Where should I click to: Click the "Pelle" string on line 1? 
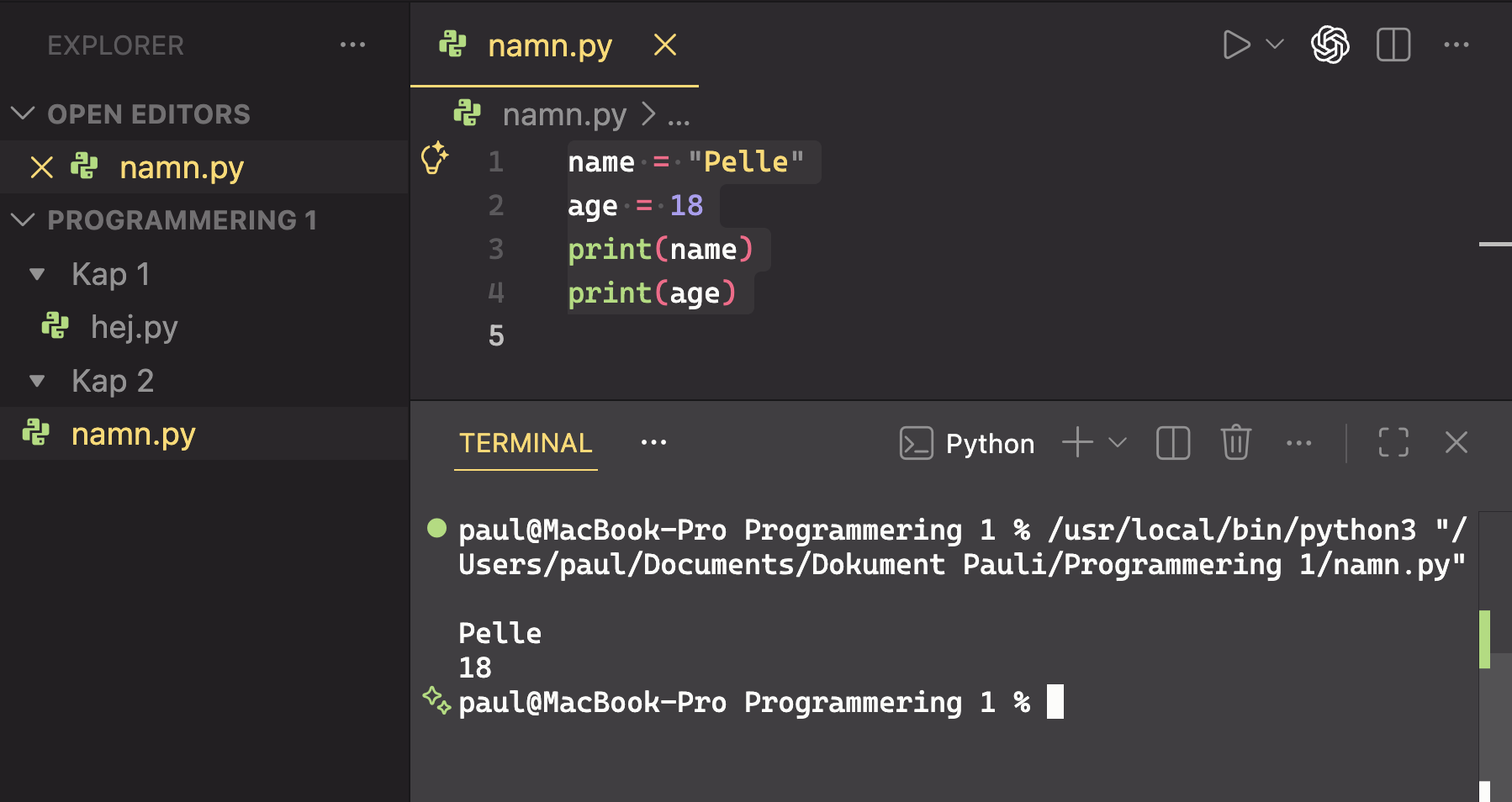(x=746, y=161)
